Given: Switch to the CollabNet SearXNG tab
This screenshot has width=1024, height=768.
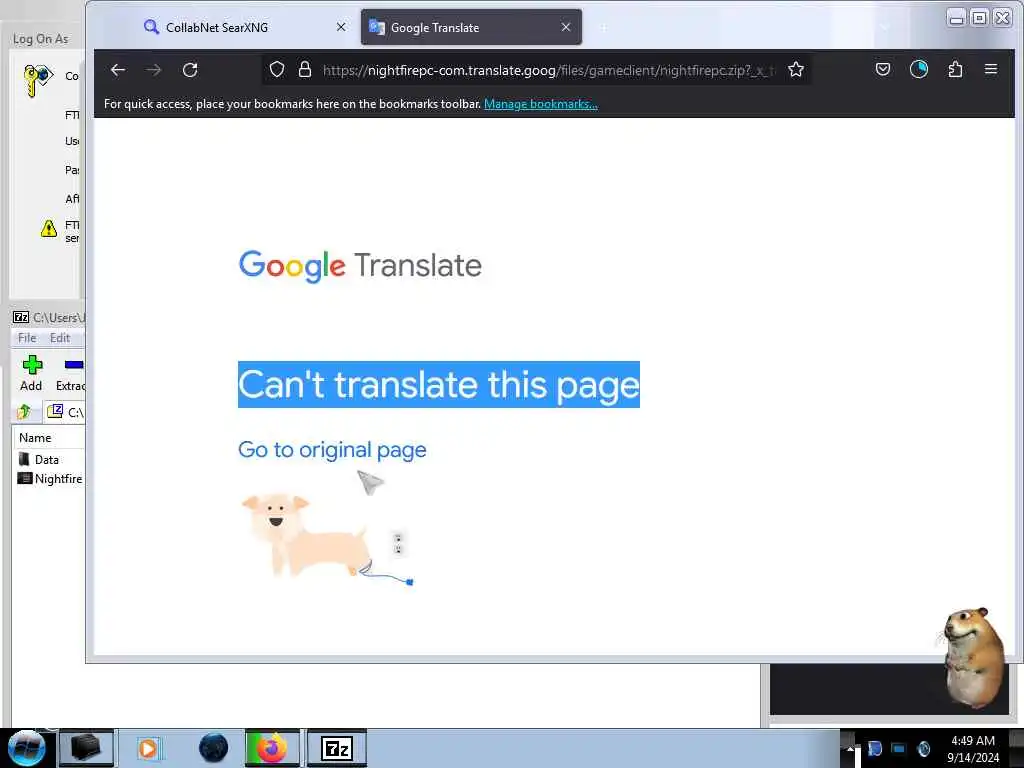Looking at the screenshot, I should point(244,27).
